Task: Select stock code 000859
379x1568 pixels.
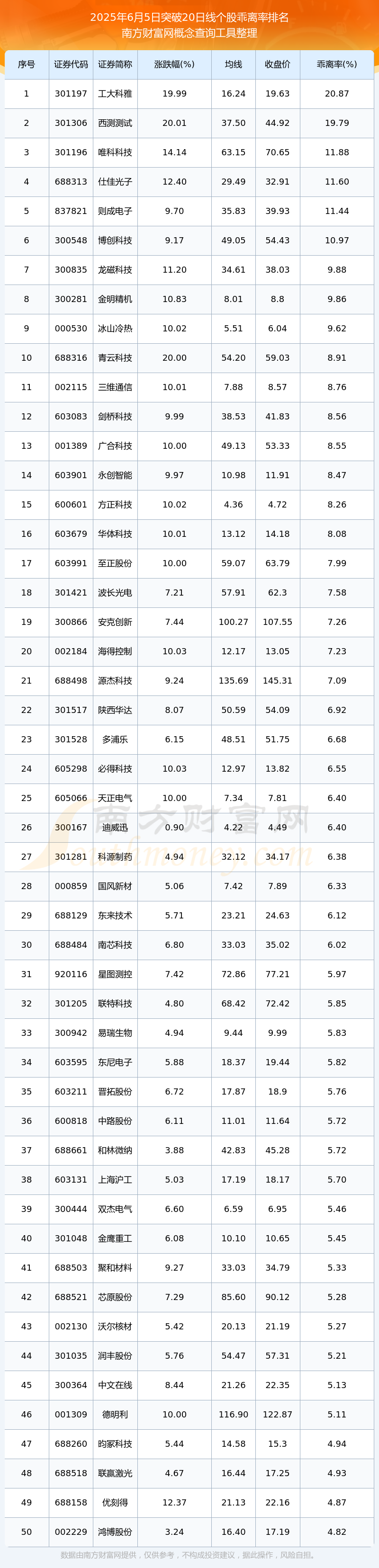Action: click(71, 886)
